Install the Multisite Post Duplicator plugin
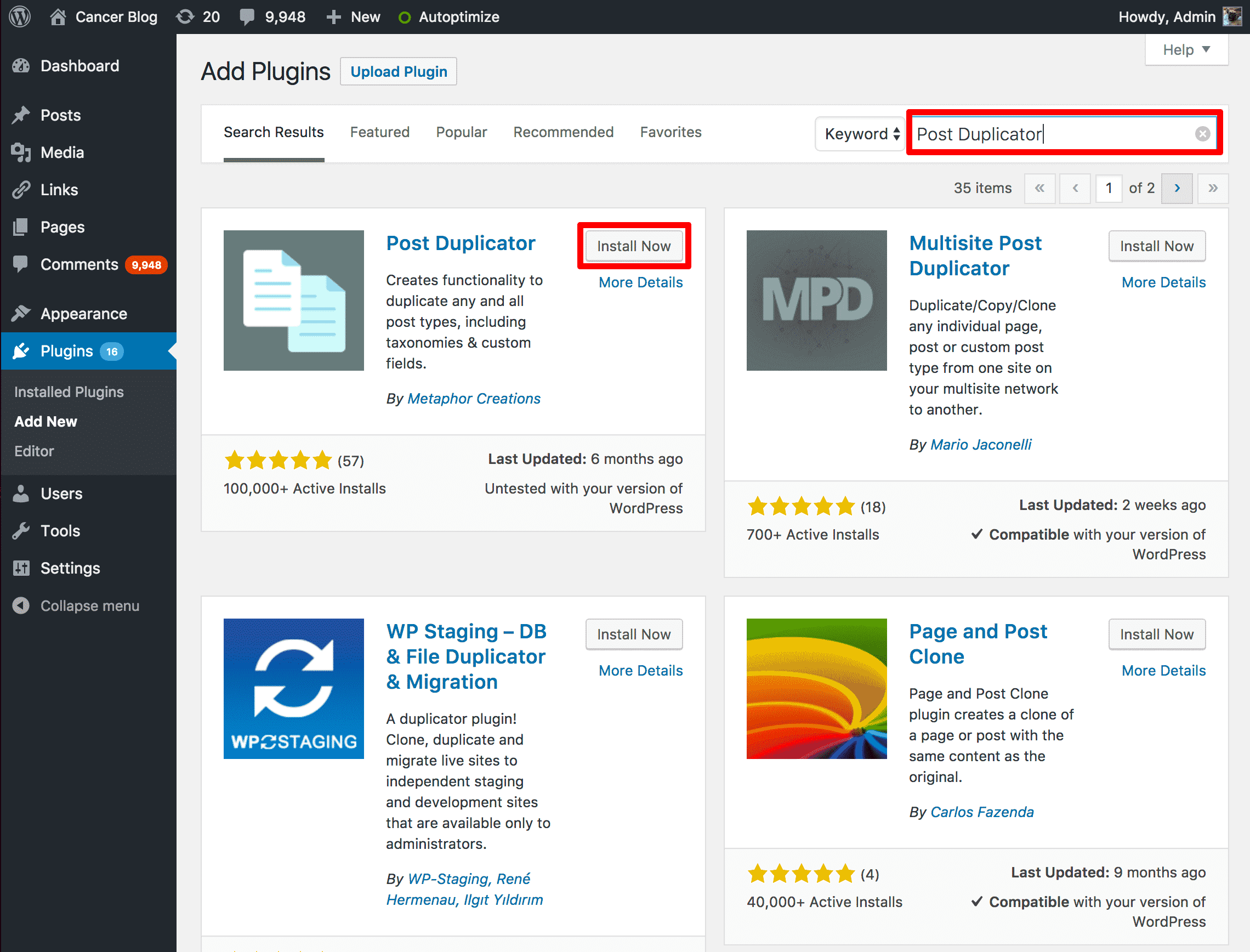The image size is (1250, 952). 1157,246
